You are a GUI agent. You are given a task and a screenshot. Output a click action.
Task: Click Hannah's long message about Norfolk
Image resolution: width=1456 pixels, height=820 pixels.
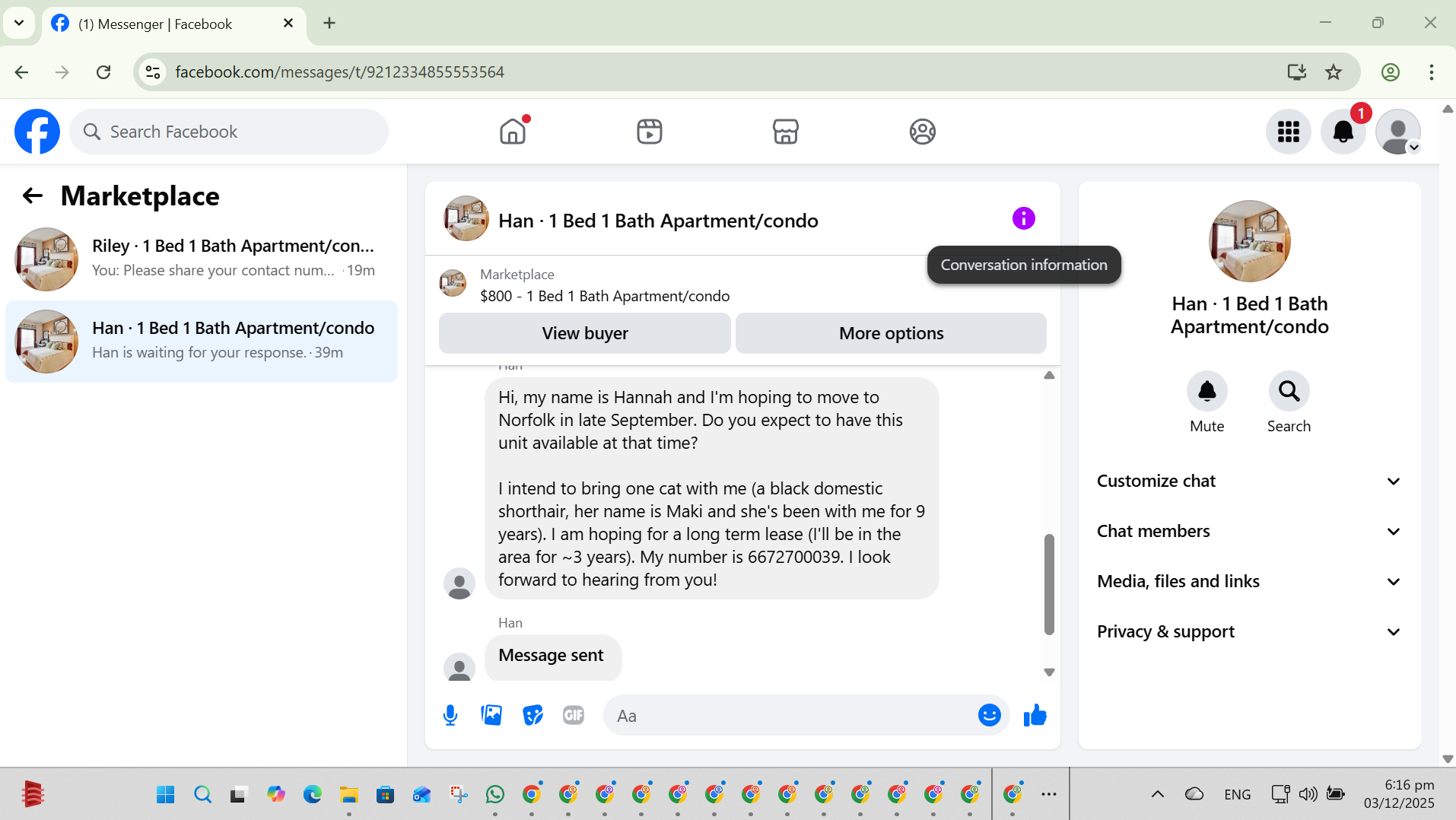point(712,488)
